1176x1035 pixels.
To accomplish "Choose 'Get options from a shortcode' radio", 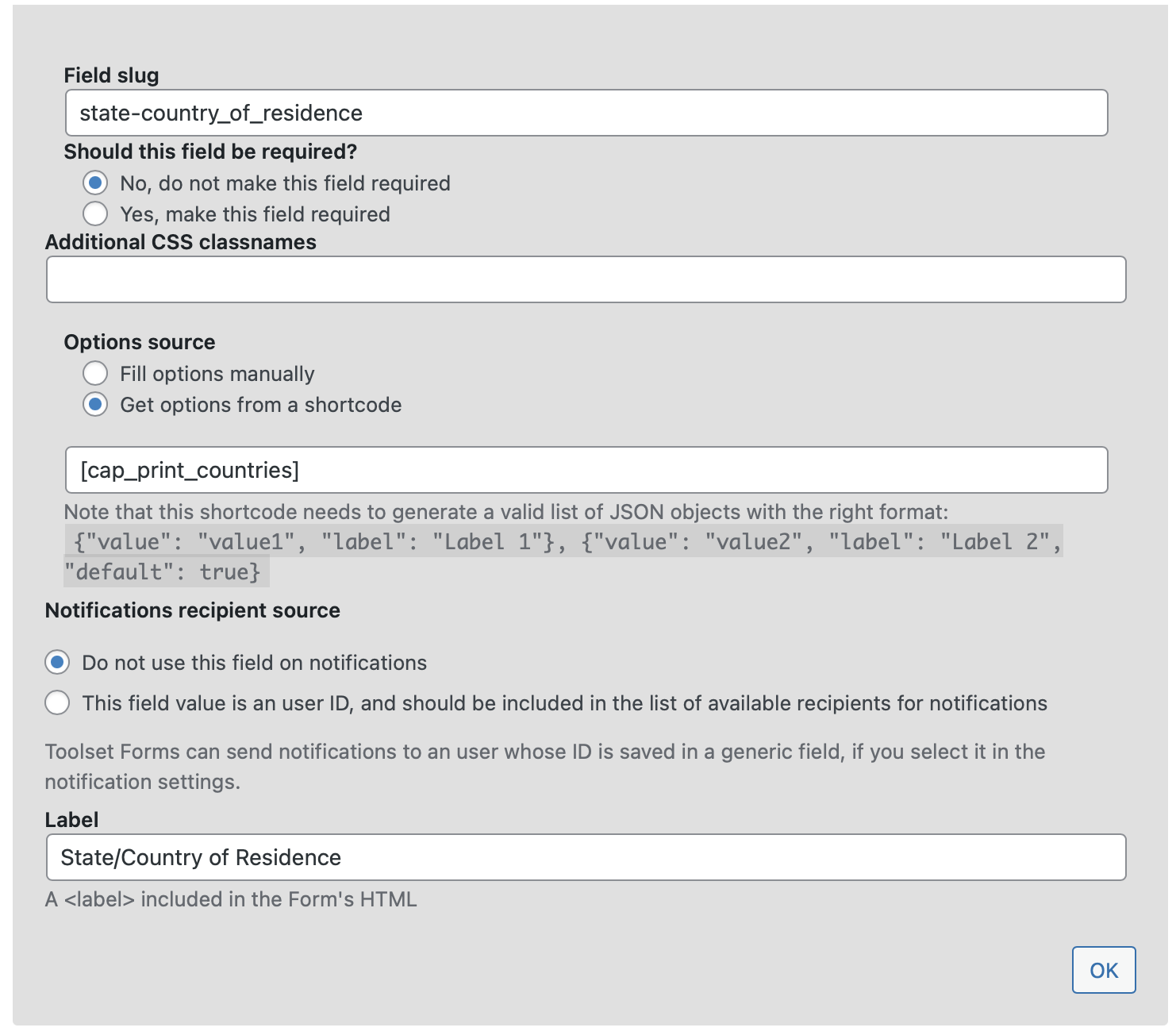I will coord(95,405).
